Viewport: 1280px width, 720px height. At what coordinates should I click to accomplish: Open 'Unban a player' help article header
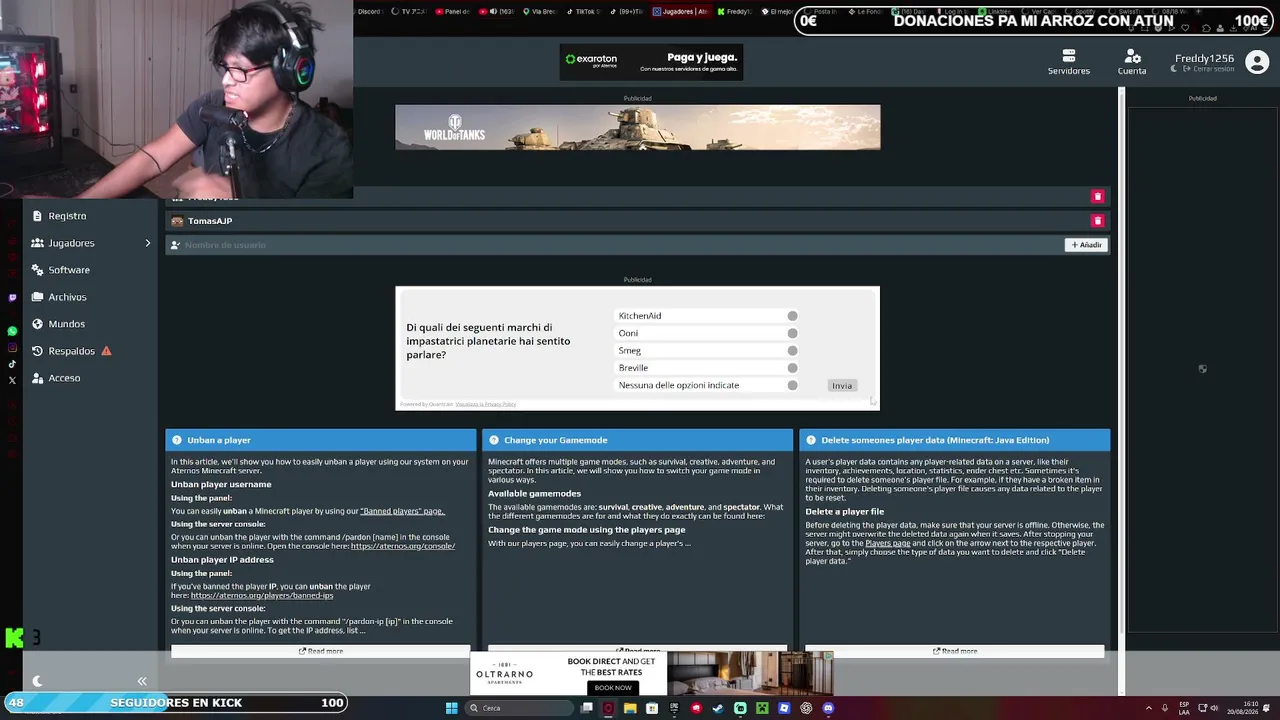click(x=321, y=440)
